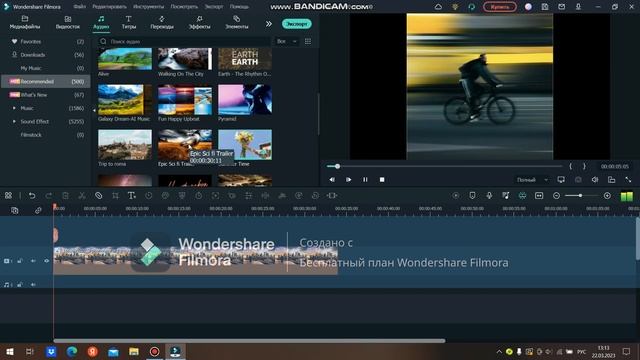Open Microsoft Edge from the taskbar

point(72,351)
